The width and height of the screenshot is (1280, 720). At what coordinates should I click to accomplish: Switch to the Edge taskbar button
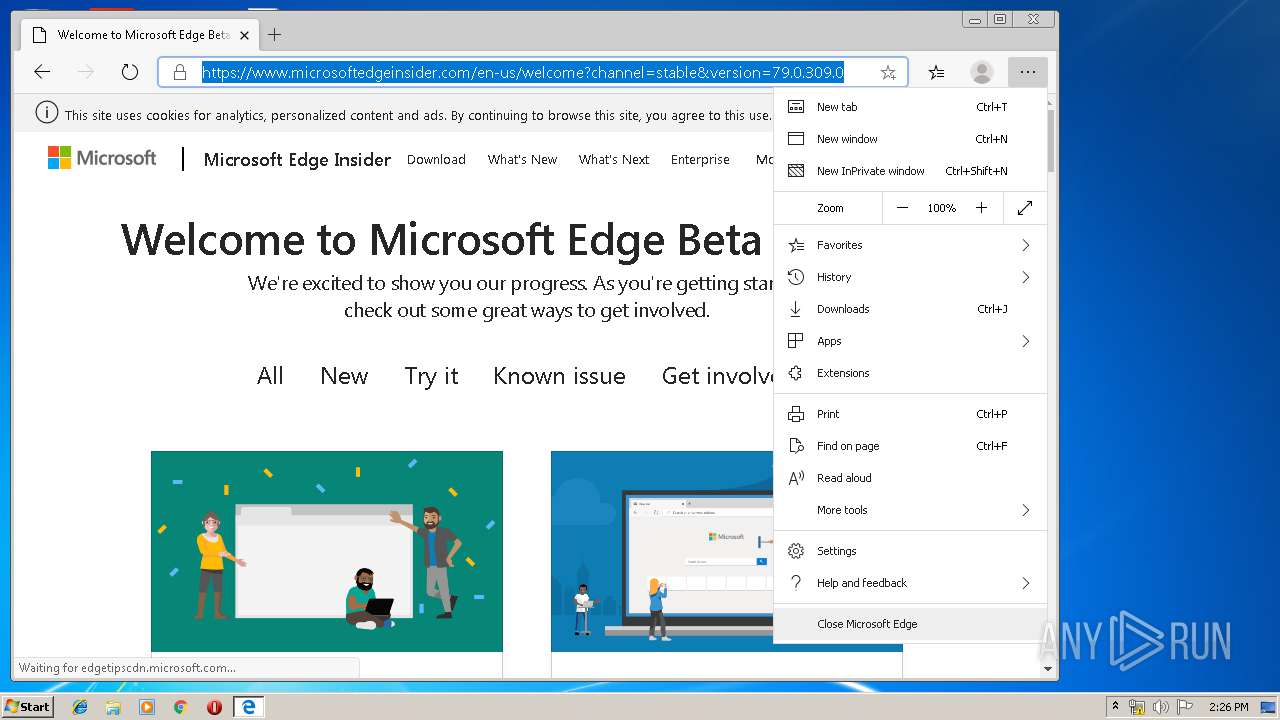248,707
